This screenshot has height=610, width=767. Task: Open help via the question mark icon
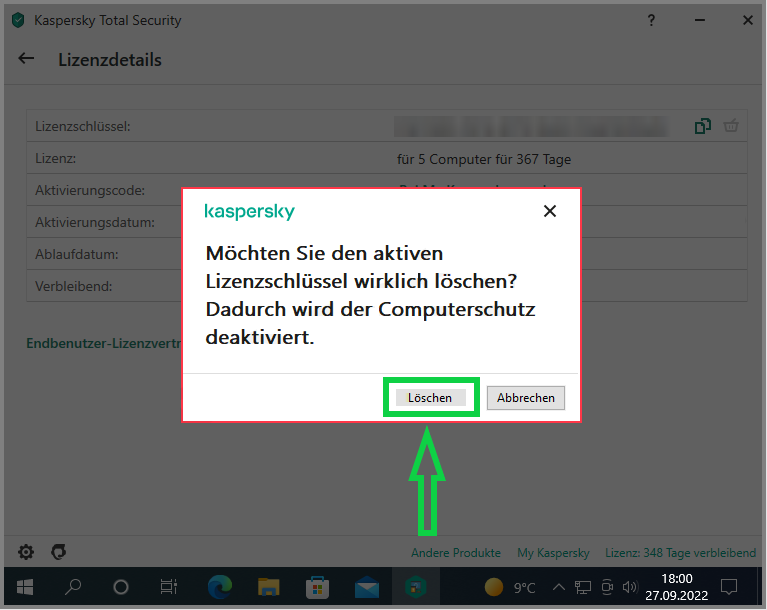coord(651,21)
